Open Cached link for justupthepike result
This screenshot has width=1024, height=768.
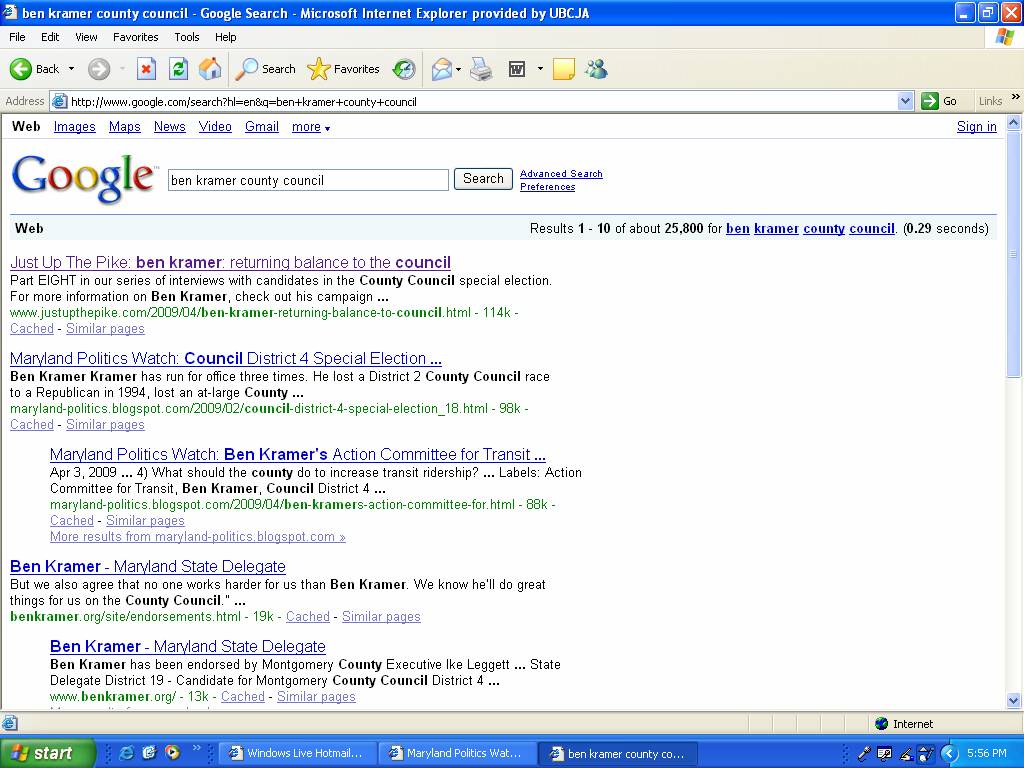point(32,328)
